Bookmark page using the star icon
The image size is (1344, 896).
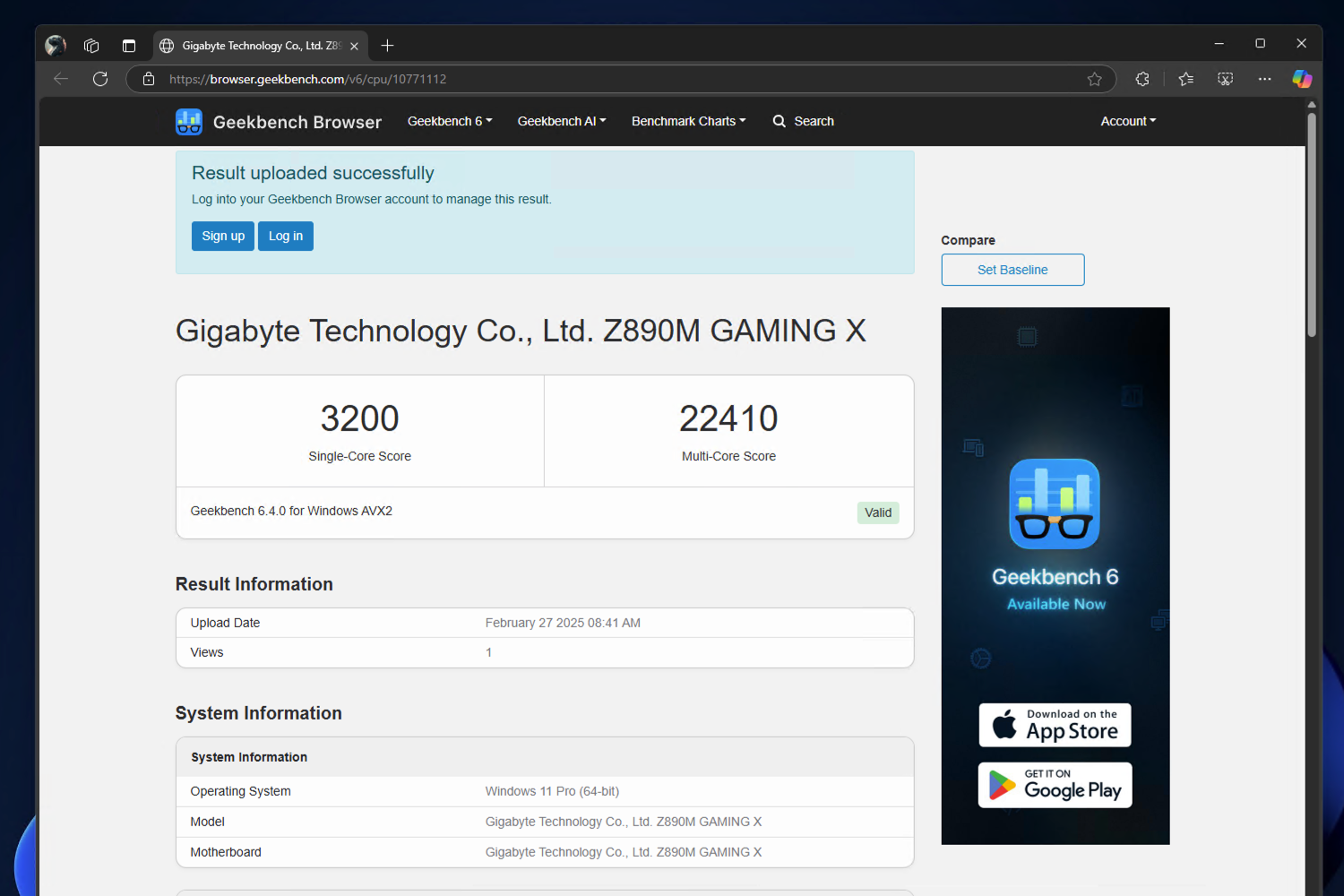tap(1094, 79)
